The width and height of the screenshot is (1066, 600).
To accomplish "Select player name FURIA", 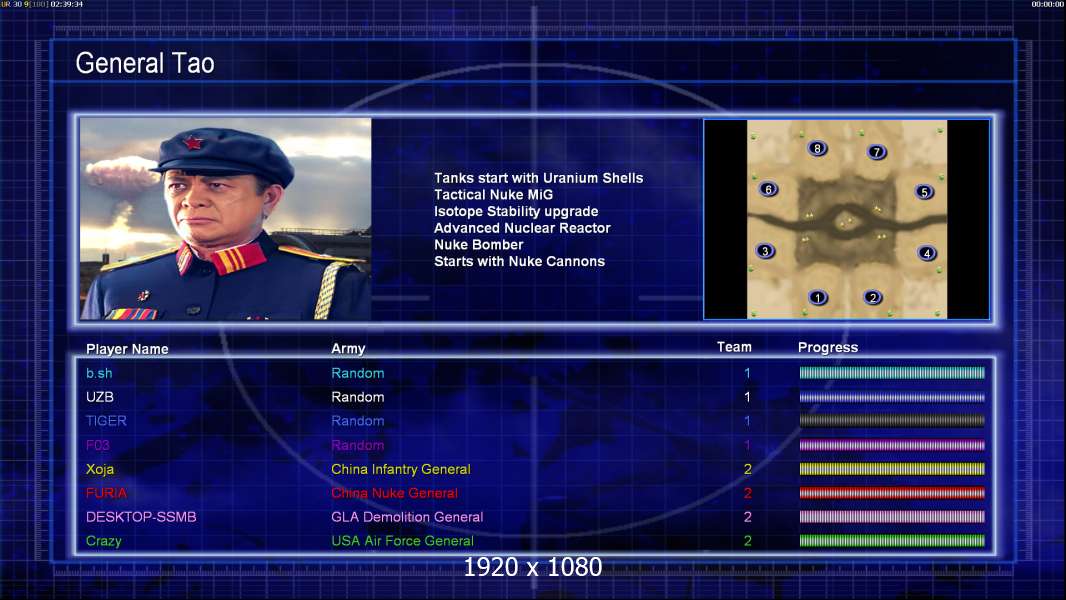I will [x=106, y=493].
